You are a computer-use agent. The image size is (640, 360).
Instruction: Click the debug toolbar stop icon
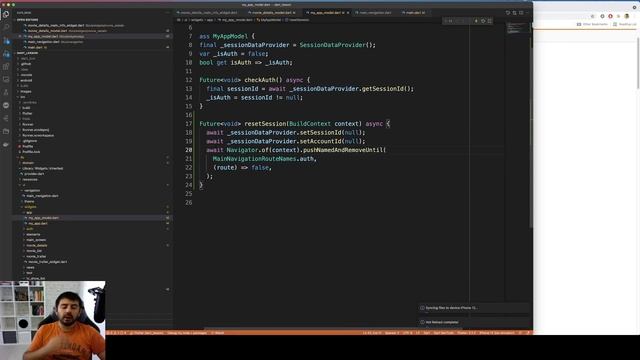(x=490, y=21)
